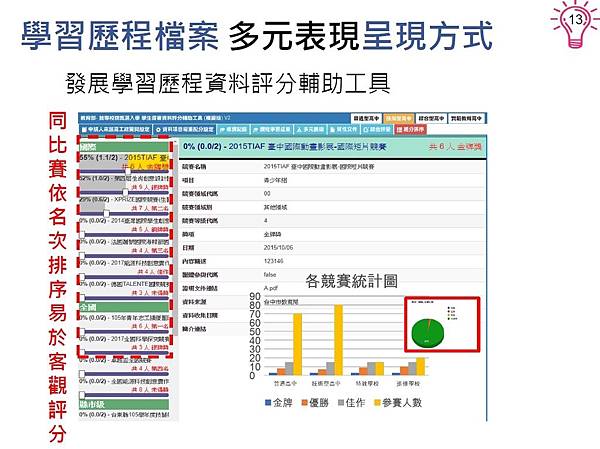The height and width of the screenshot is (449, 600).
Task: Select the XPRIZE competition entry in the list
Action: point(124,204)
